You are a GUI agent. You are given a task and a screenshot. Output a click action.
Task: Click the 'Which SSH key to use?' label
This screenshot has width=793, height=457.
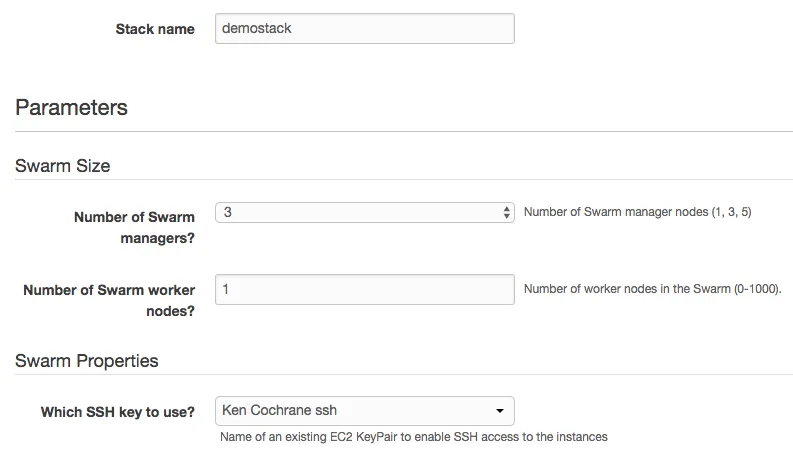118,412
